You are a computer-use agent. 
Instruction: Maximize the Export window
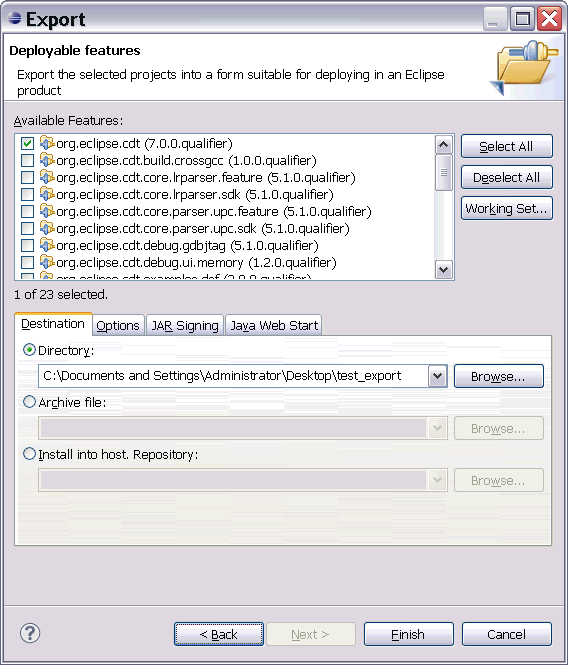click(x=522, y=19)
